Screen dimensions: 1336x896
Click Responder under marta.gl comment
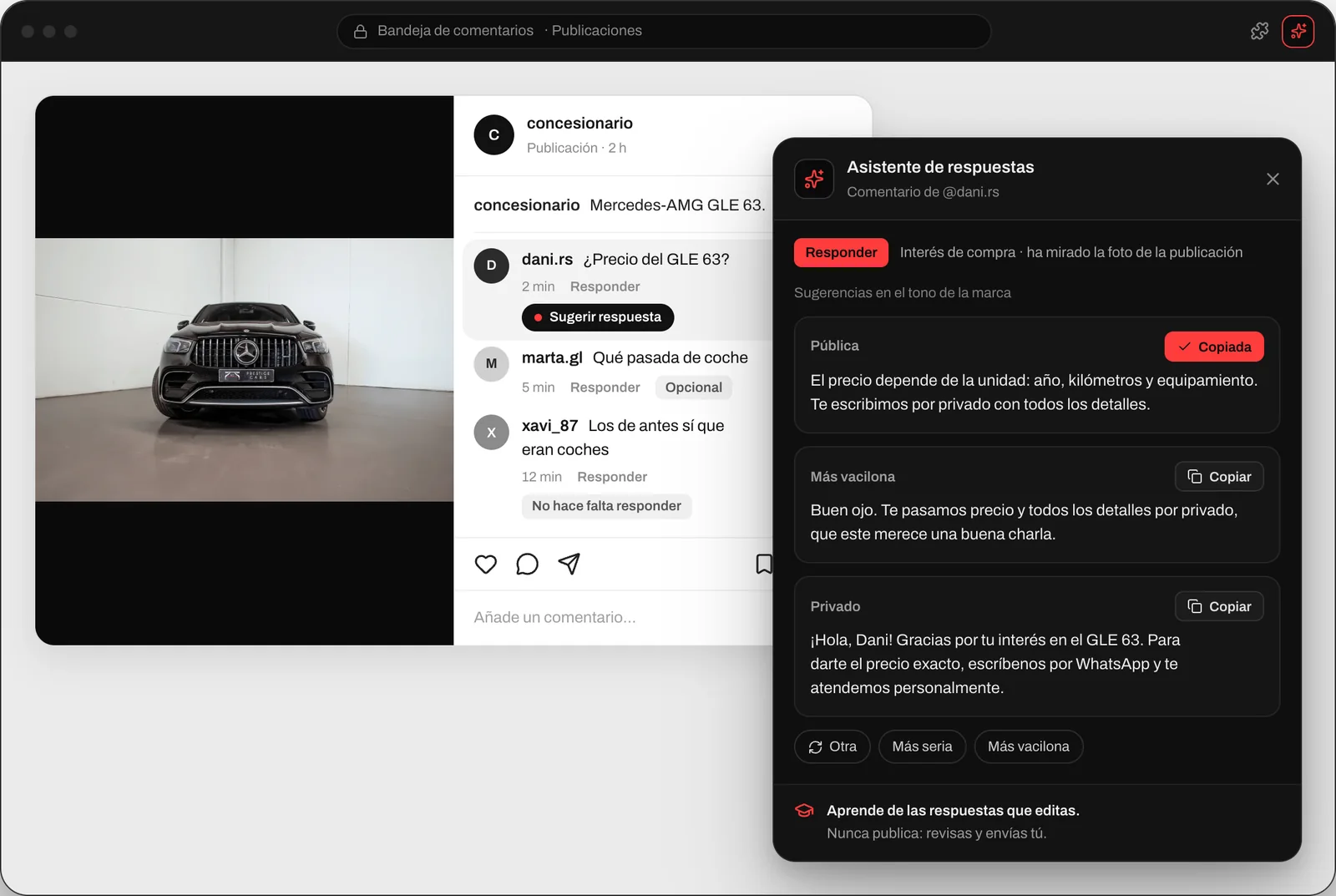[605, 387]
